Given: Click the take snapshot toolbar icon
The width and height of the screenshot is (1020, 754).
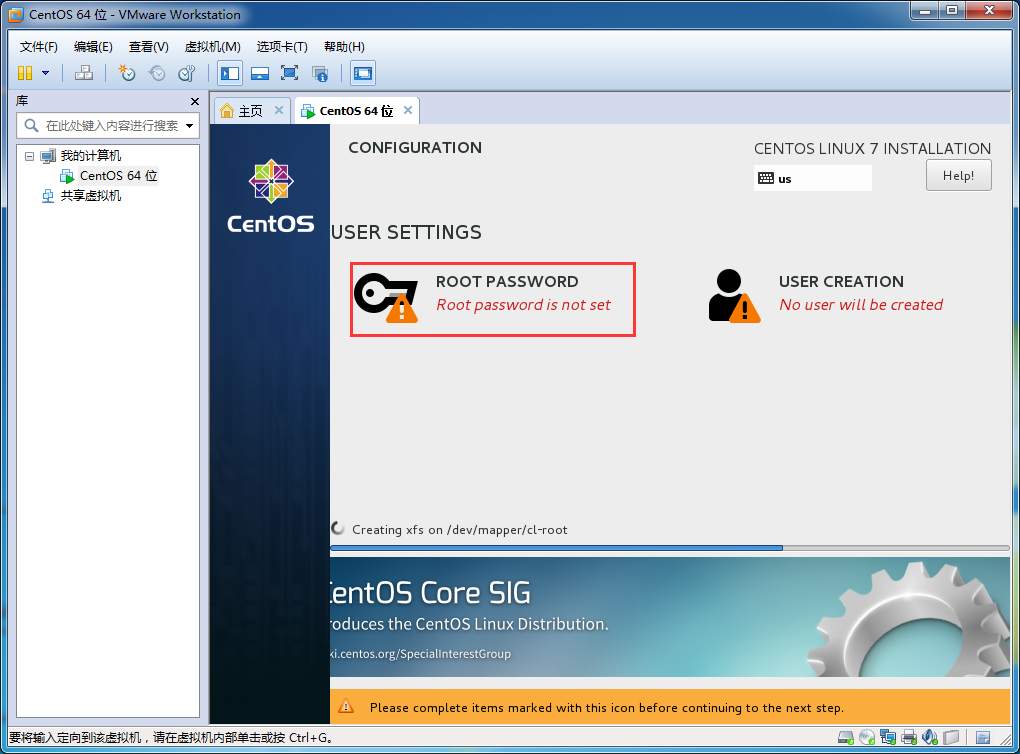Looking at the screenshot, I should (x=126, y=73).
